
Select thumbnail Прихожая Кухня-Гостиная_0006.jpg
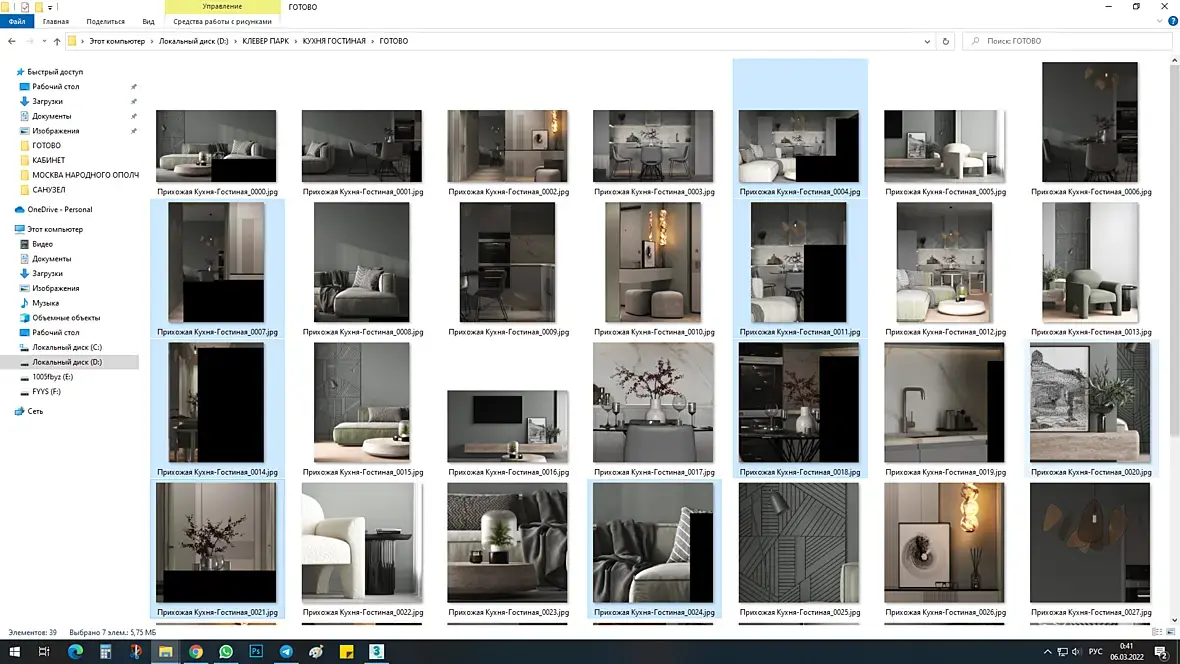tap(1090, 122)
